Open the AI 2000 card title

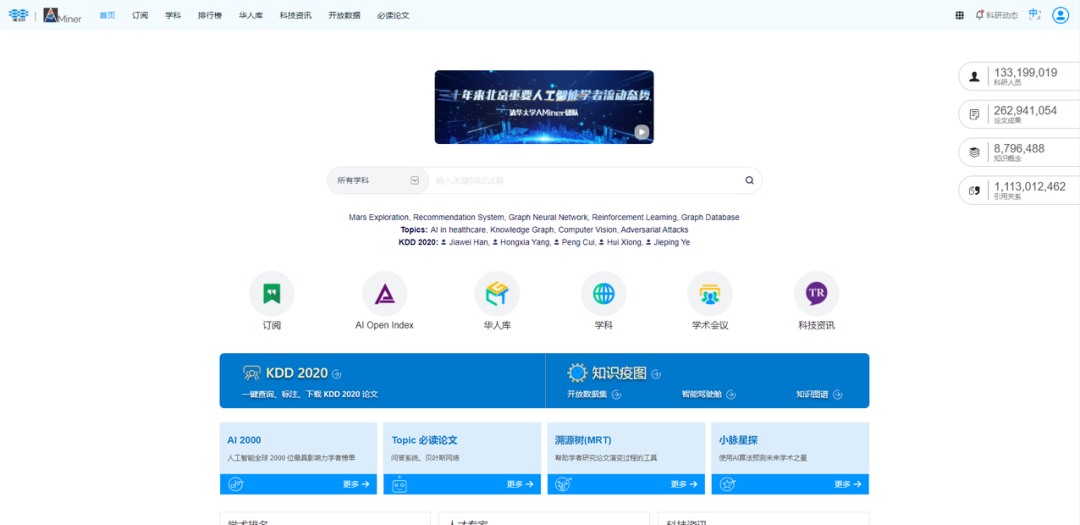[244, 440]
